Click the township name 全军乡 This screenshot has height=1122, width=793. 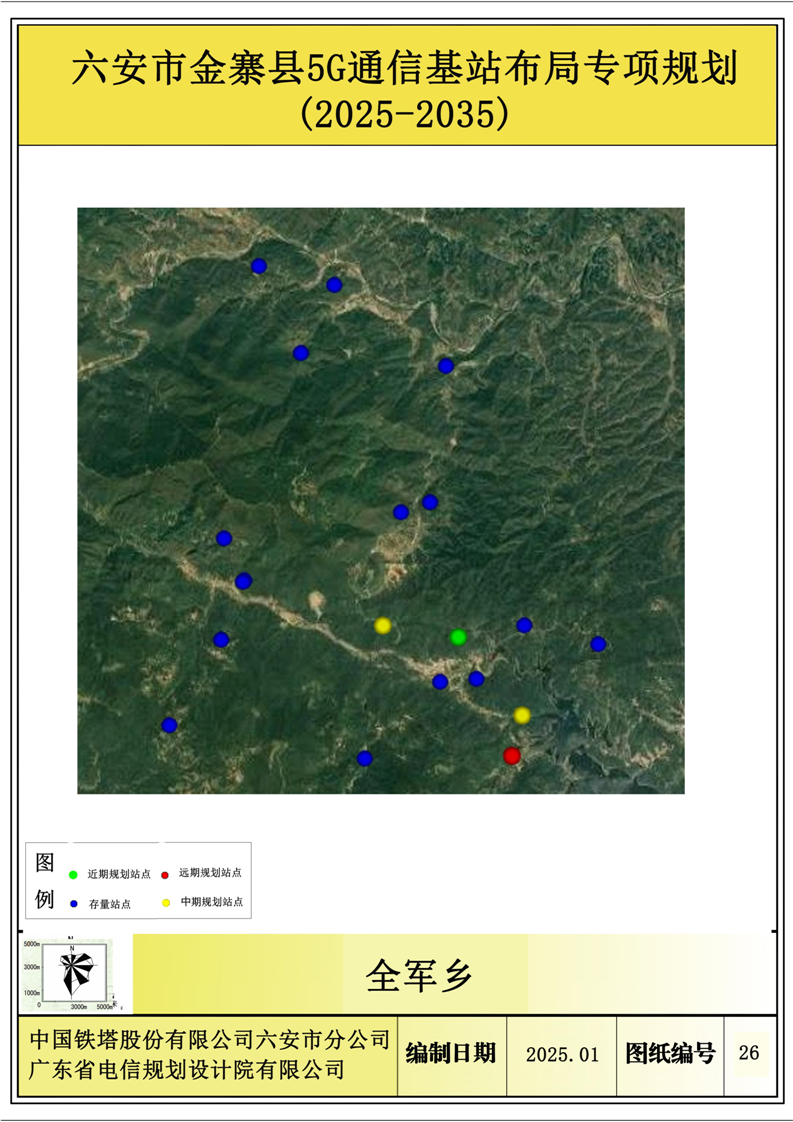tap(419, 976)
